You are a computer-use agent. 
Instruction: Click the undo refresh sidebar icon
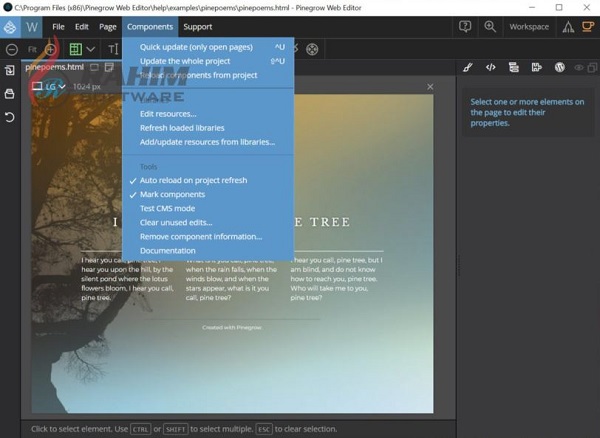[x=10, y=117]
